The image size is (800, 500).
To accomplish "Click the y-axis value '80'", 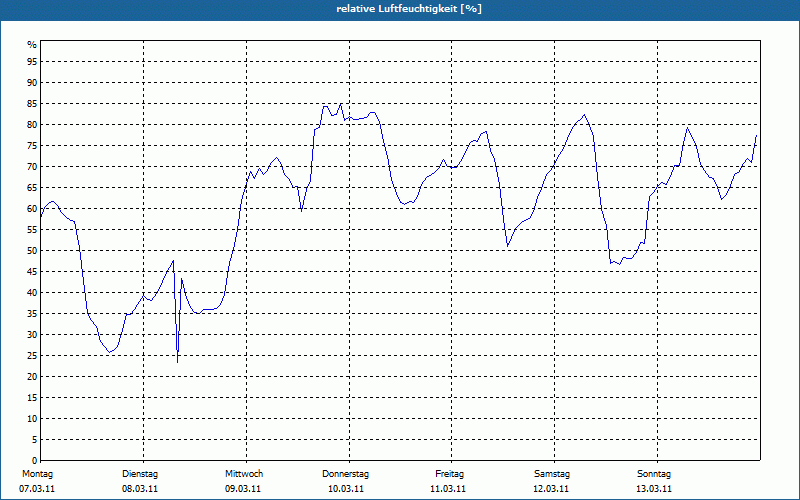I will [32, 125].
